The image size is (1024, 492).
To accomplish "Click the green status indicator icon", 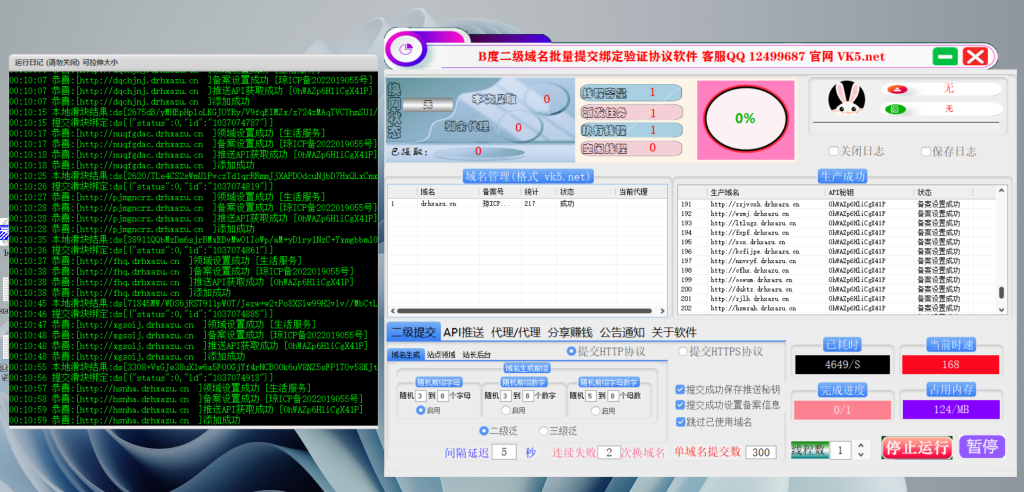I will tap(897, 108).
